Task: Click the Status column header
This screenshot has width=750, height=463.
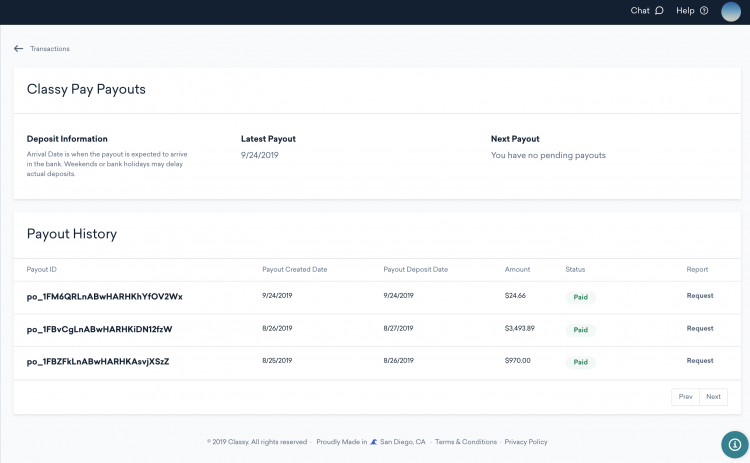Action: point(575,269)
